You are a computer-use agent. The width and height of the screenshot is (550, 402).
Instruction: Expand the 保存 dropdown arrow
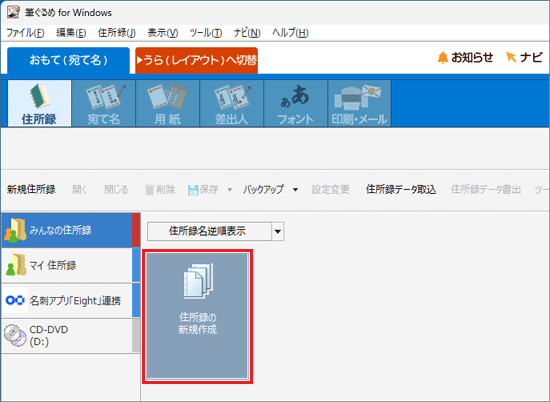click(x=230, y=190)
